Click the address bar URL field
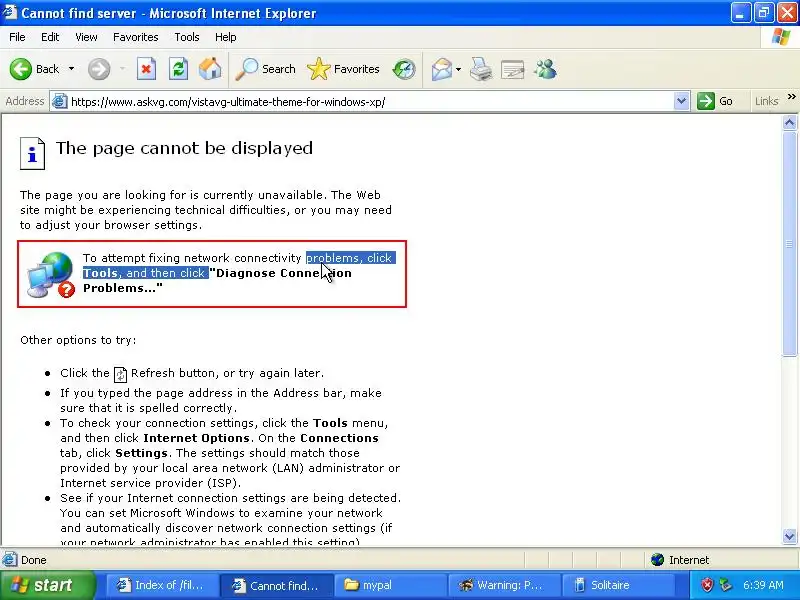This screenshot has width=800, height=600. (370, 102)
